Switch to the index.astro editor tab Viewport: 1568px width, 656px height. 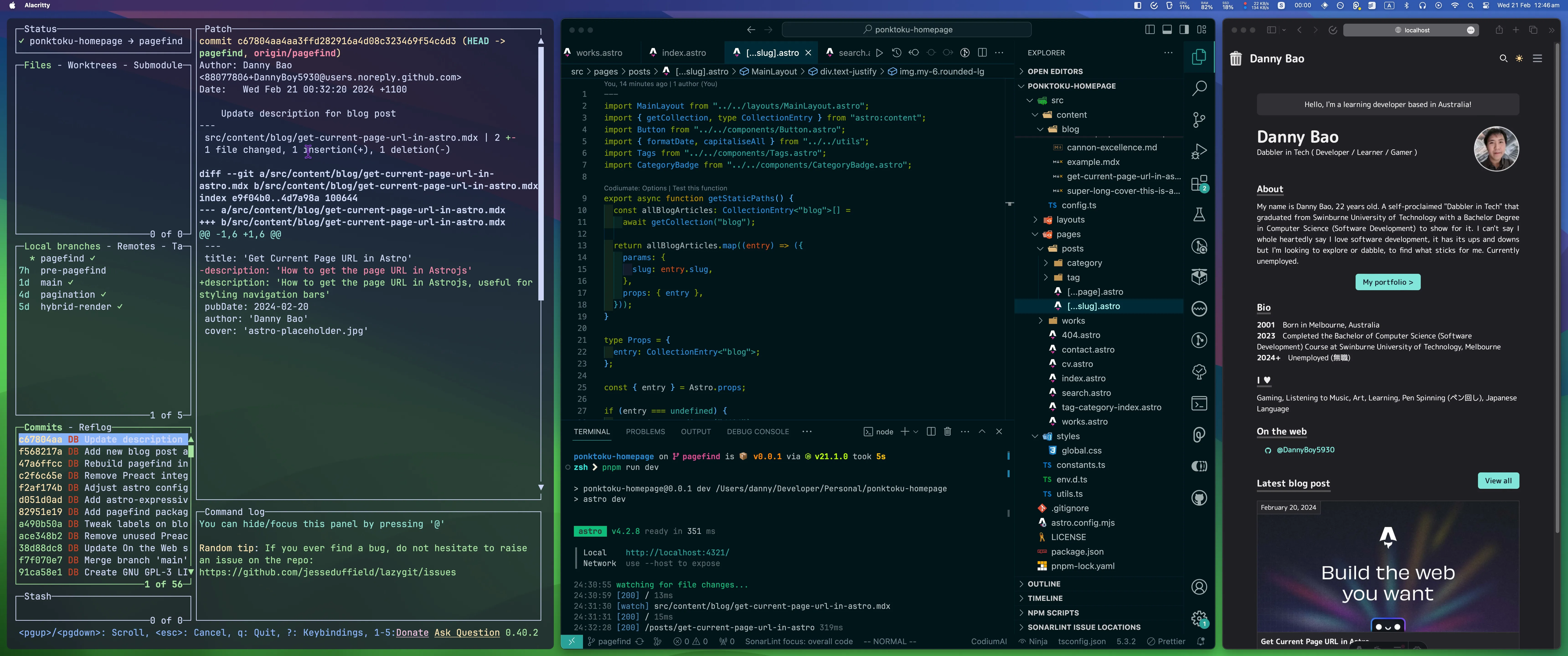pos(683,53)
